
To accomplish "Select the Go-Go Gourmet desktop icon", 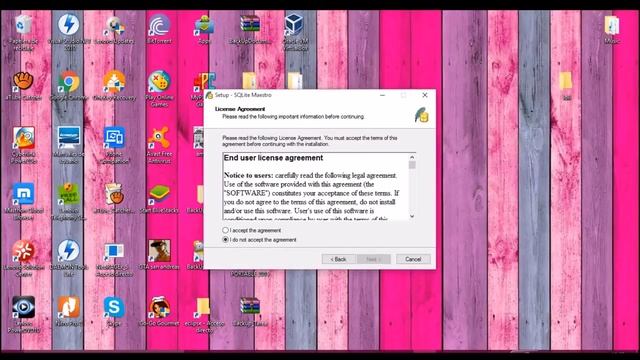I will coord(159,307).
